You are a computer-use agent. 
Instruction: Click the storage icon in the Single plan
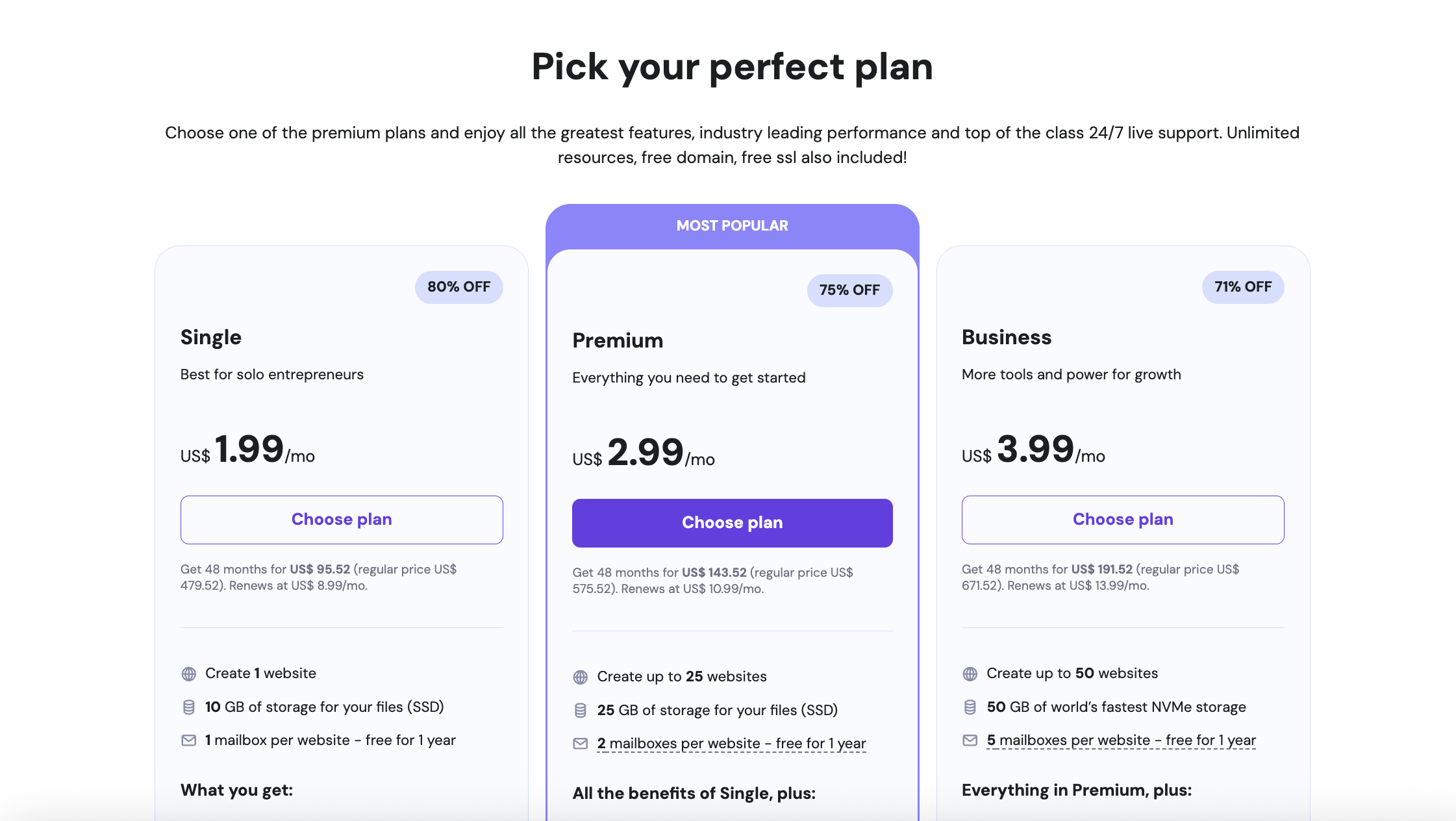click(189, 707)
